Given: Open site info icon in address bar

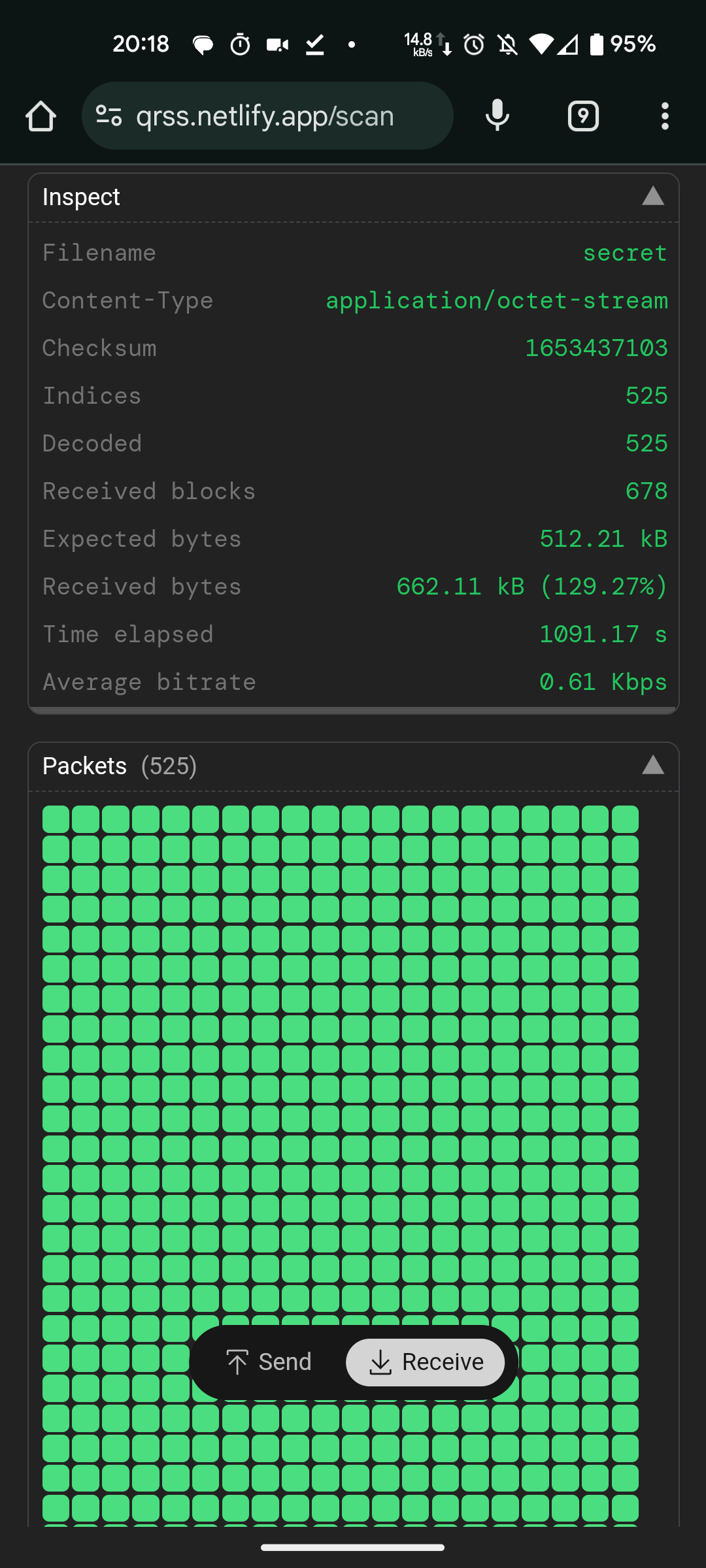Looking at the screenshot, I should tap(109, 116).
